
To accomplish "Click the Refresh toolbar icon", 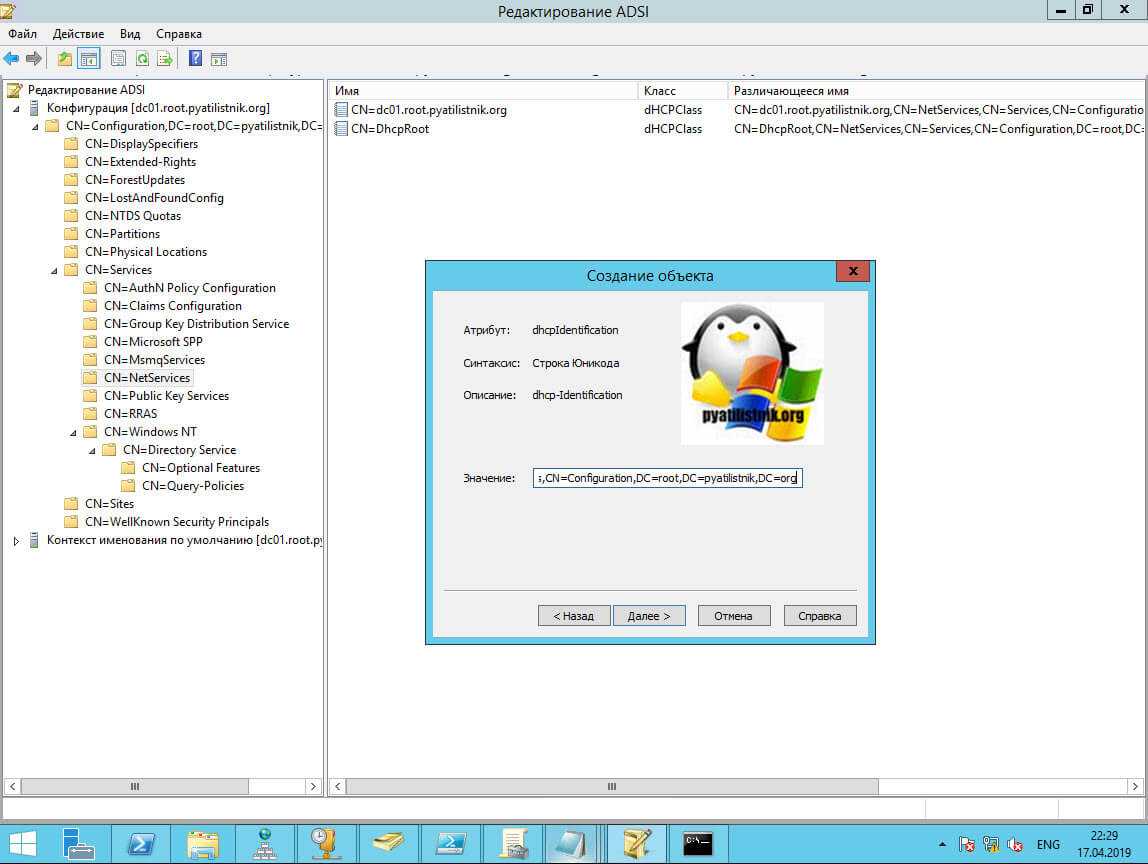I will click(142, 59).
